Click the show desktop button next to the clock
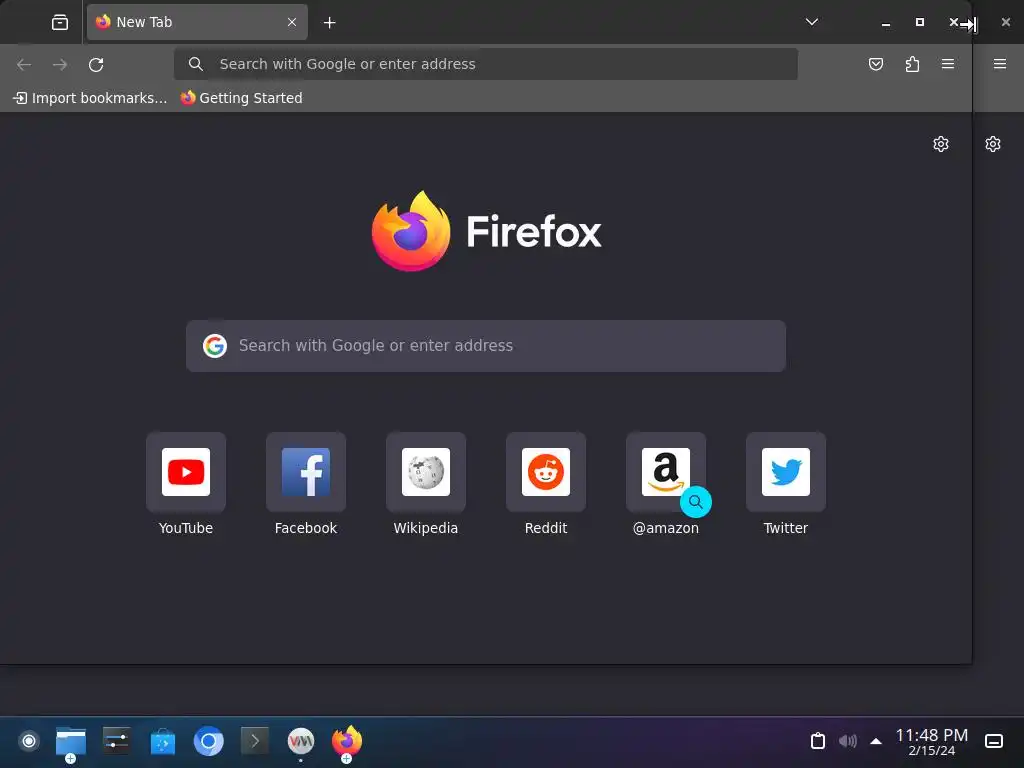Screen dimensions: 1024x768 [994, 741]
